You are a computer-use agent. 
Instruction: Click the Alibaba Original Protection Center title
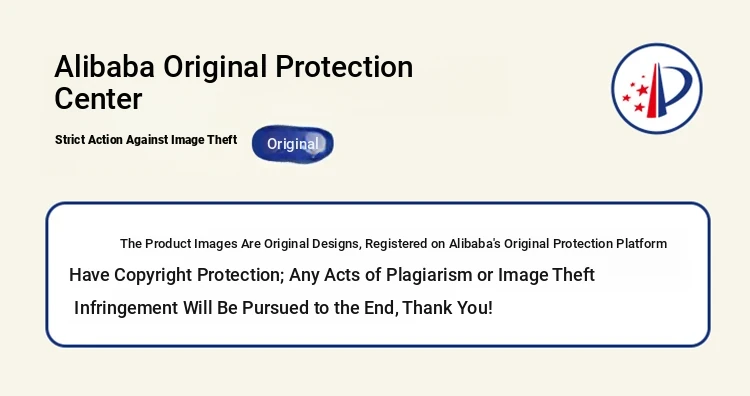(234, 82)
